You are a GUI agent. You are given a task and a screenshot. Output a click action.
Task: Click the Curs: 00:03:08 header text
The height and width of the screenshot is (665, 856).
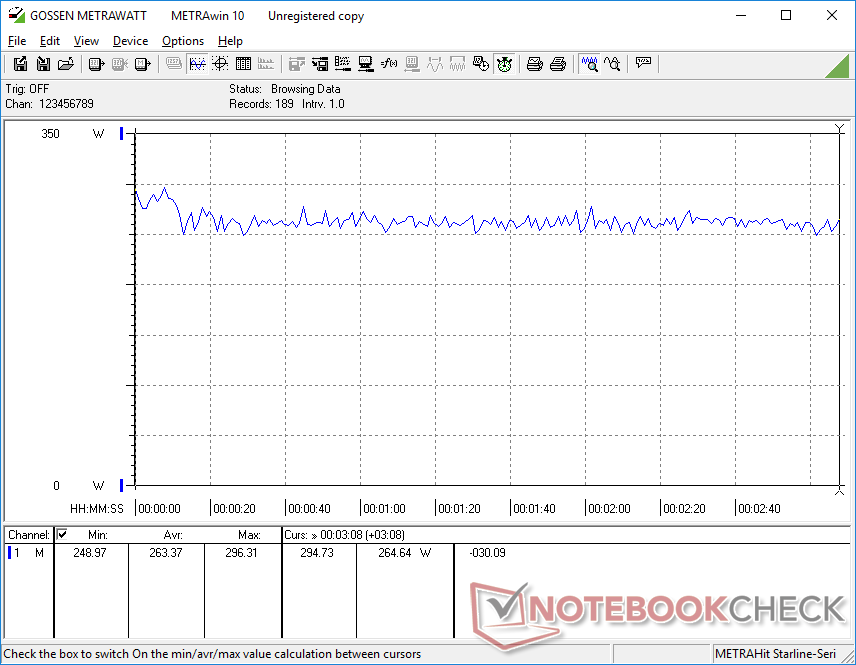pos(344,535)
